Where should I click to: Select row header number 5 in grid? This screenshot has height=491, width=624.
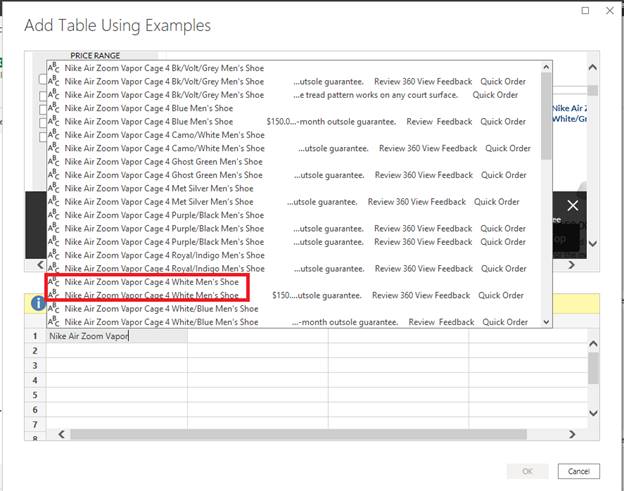point(35,395)
